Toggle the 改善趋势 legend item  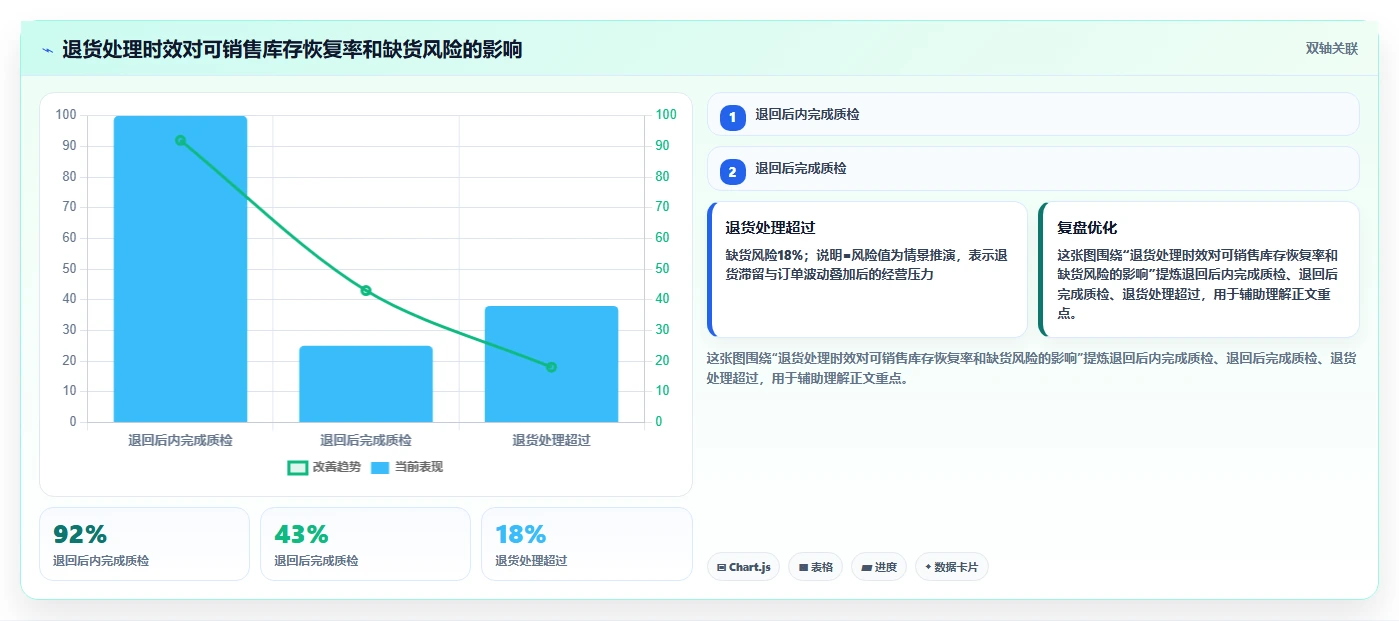pyautogui.click(x=324, y=467)
